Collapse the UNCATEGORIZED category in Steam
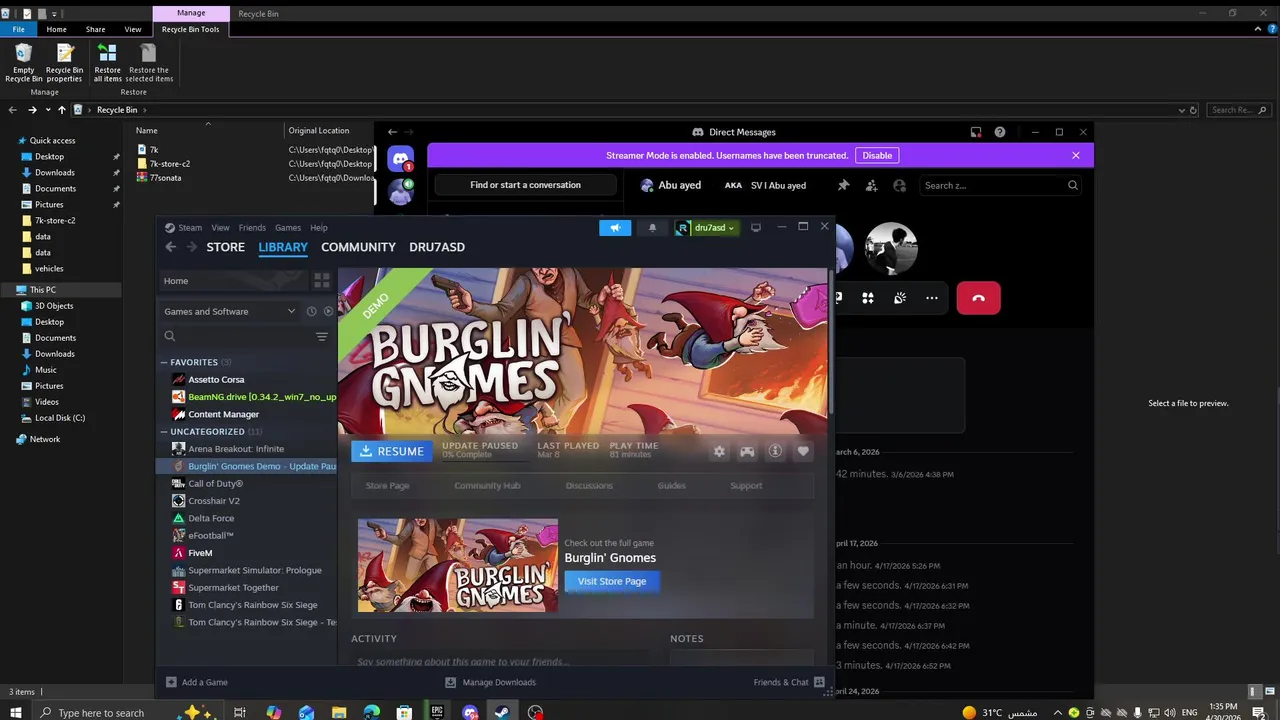The height and width of the screenshot is (720, 1280). click(164, 432)
